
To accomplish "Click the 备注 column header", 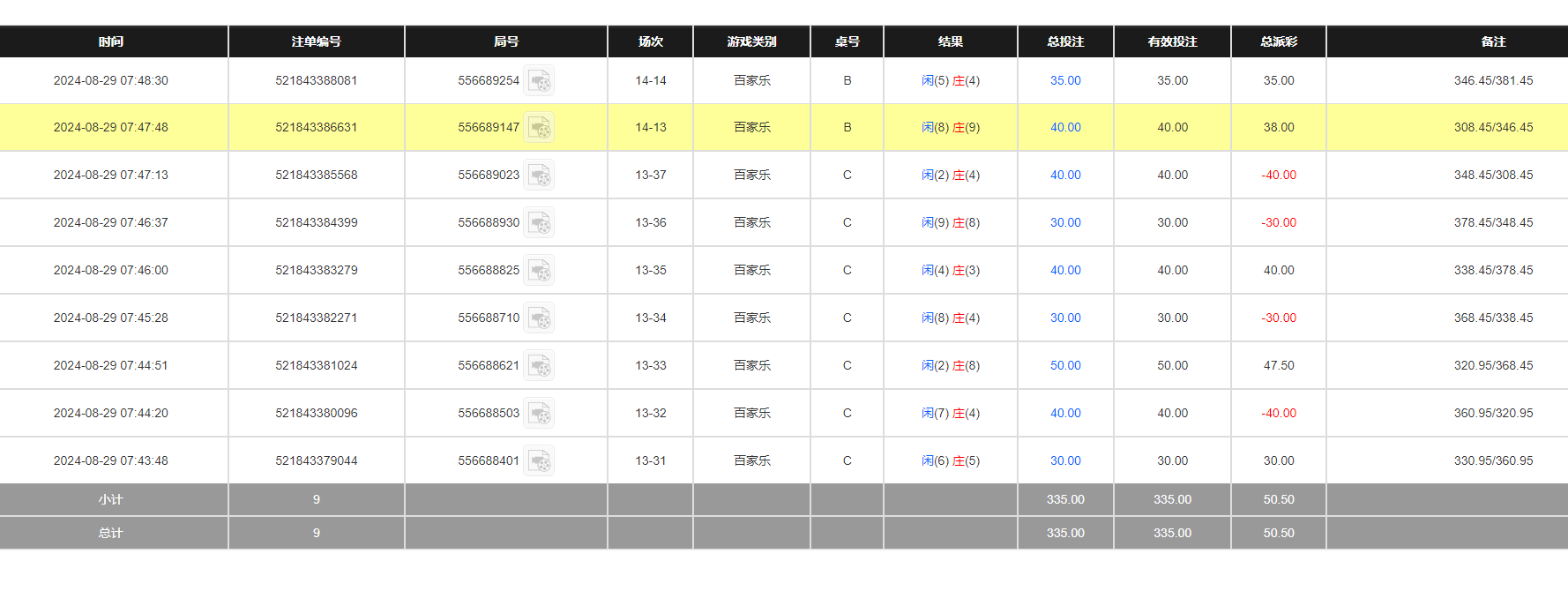I will point(1492,41).
